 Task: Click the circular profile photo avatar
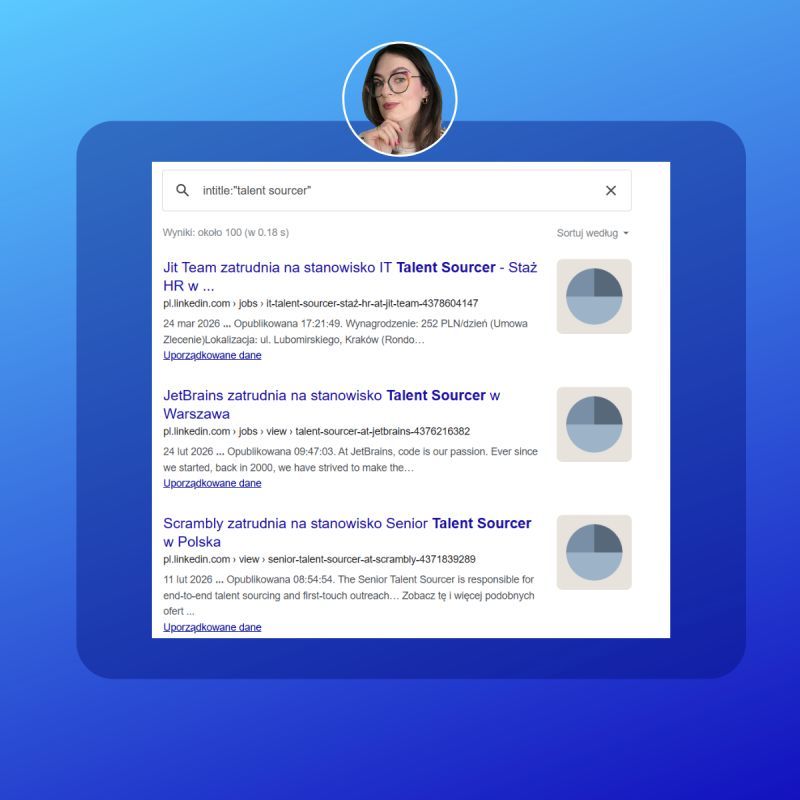click(399, 99)
